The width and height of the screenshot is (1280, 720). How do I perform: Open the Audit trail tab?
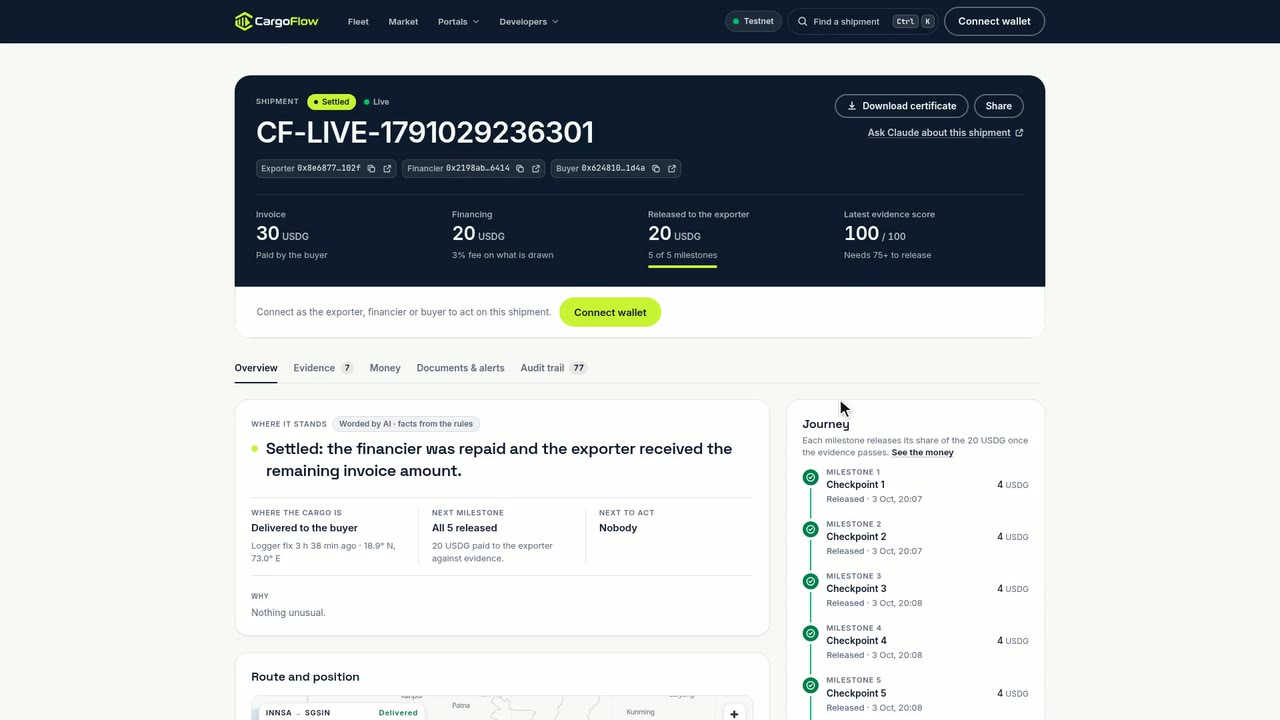553,368
